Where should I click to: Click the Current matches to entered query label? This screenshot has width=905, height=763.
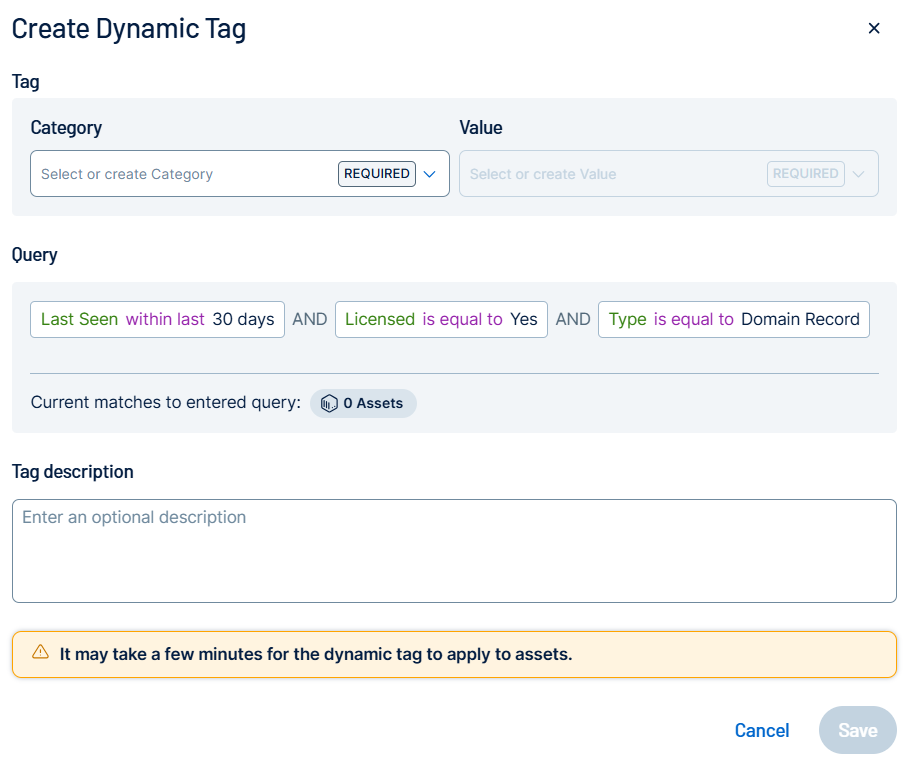pyautogui.click(x=166, y=403)
